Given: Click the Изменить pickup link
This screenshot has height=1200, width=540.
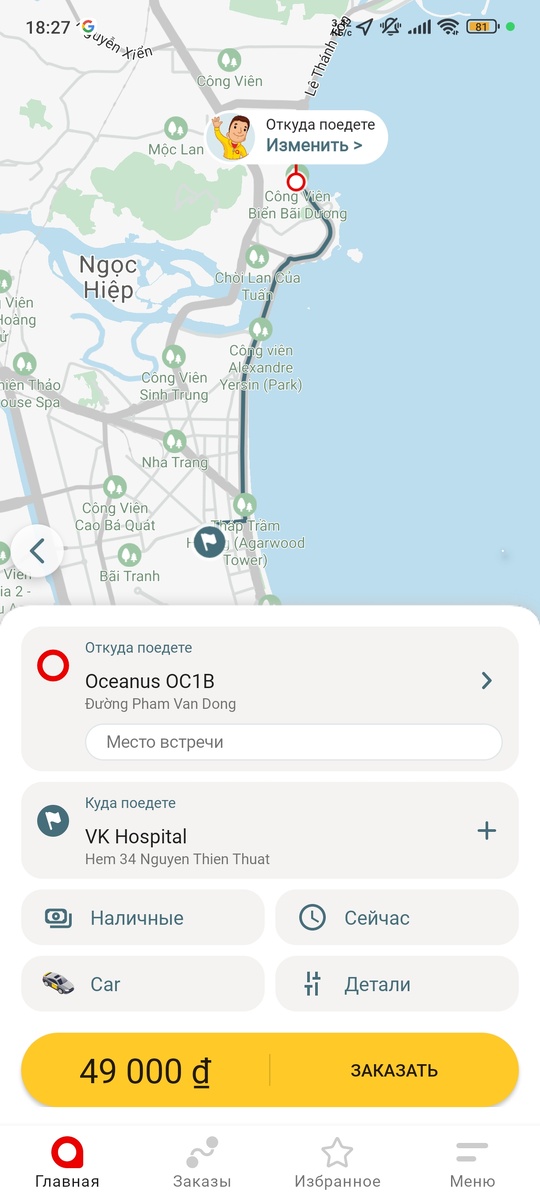Looking at the screenshot, I should (314, 145).
